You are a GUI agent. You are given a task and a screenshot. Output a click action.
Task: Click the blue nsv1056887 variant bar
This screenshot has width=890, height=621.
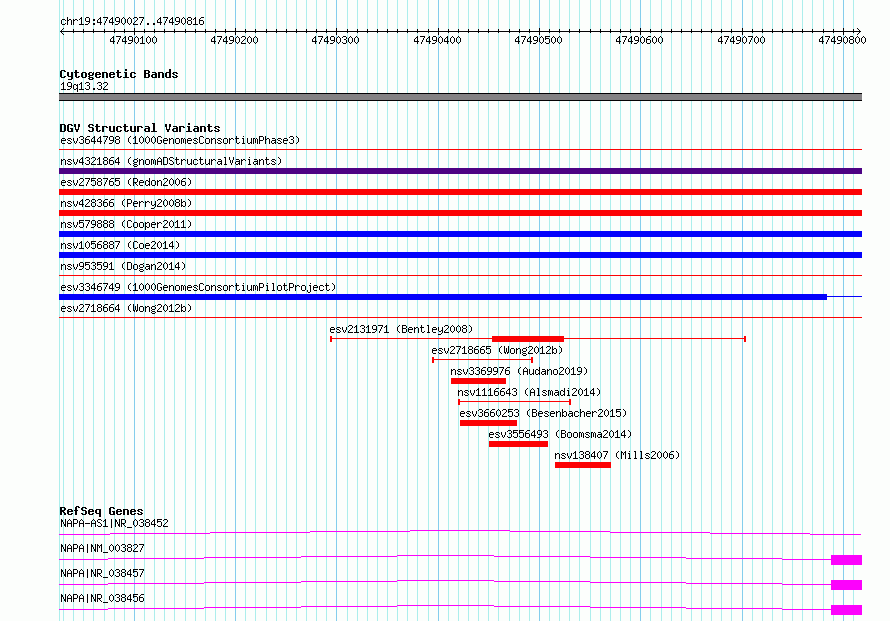[x=460, y=255]
